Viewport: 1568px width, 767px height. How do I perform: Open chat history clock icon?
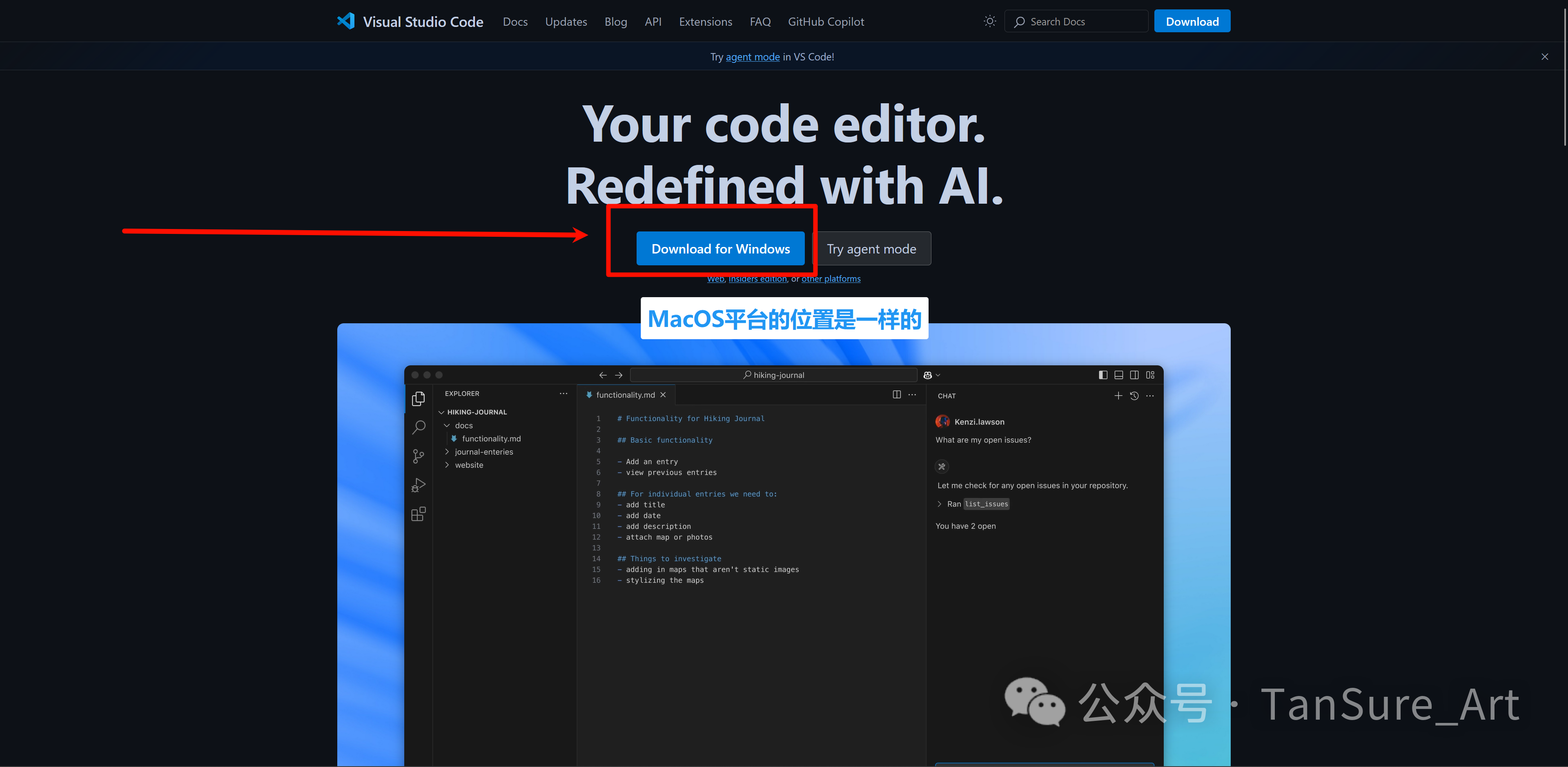[1134, 396]
